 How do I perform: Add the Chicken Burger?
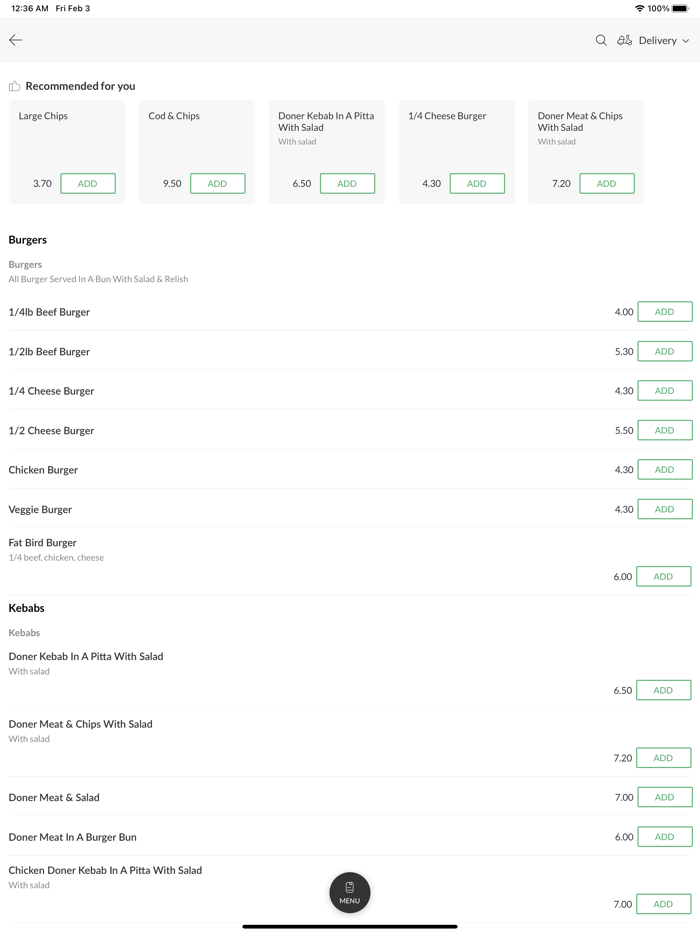(x=664, y=470)
